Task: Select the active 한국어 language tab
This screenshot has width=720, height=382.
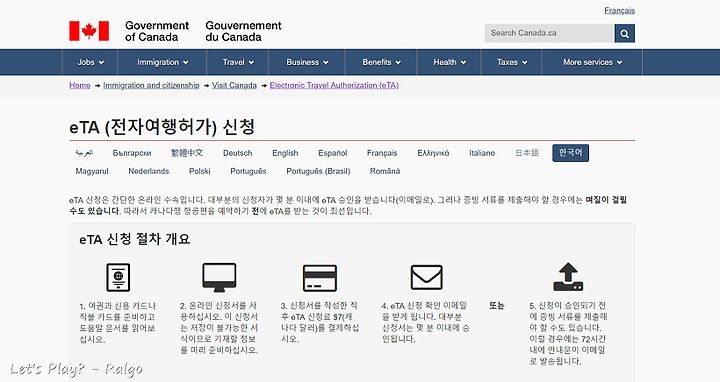Action: (570, 153)
